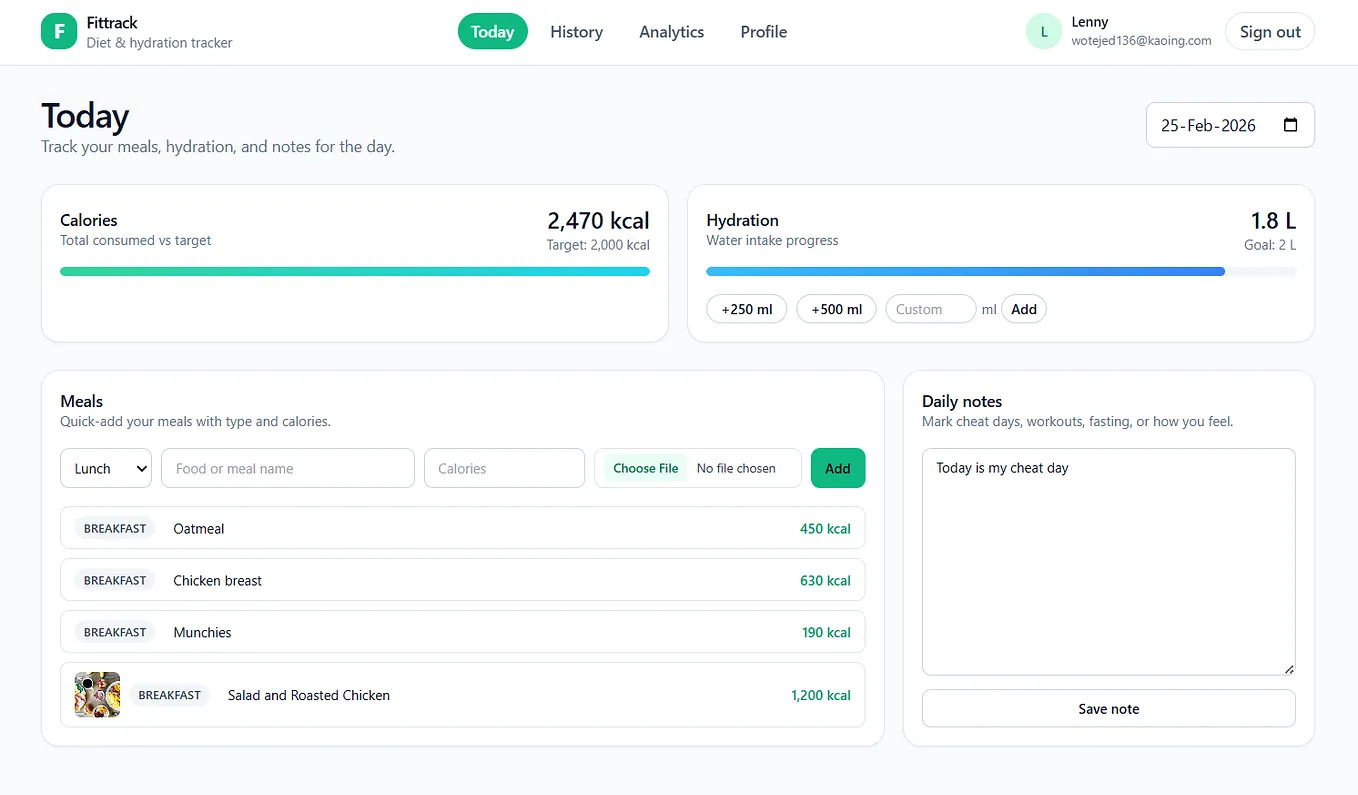
Task: Click the 1.8 L hydration value
Action: [1273, 220]
